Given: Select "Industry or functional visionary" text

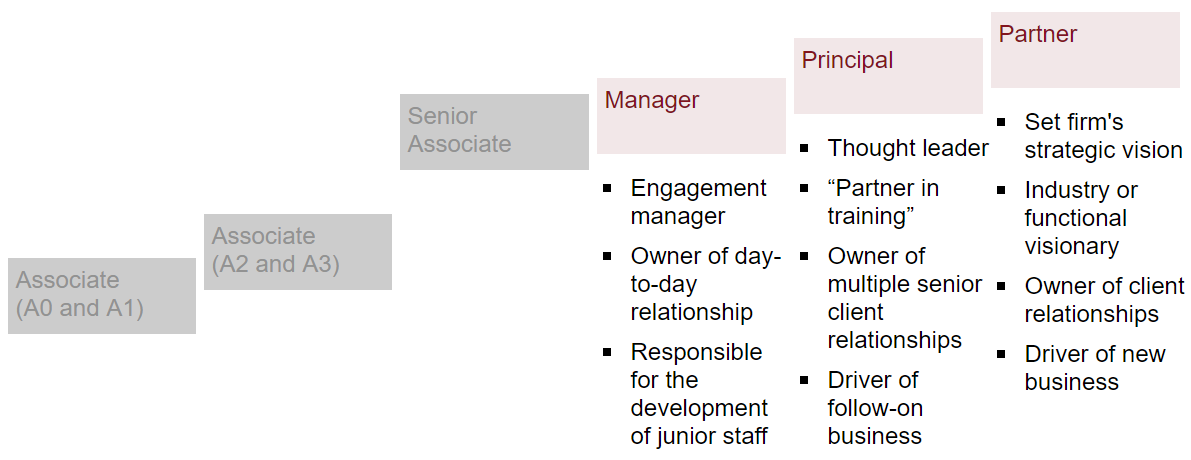Looking at the screenshot, I should [1080, 218].
